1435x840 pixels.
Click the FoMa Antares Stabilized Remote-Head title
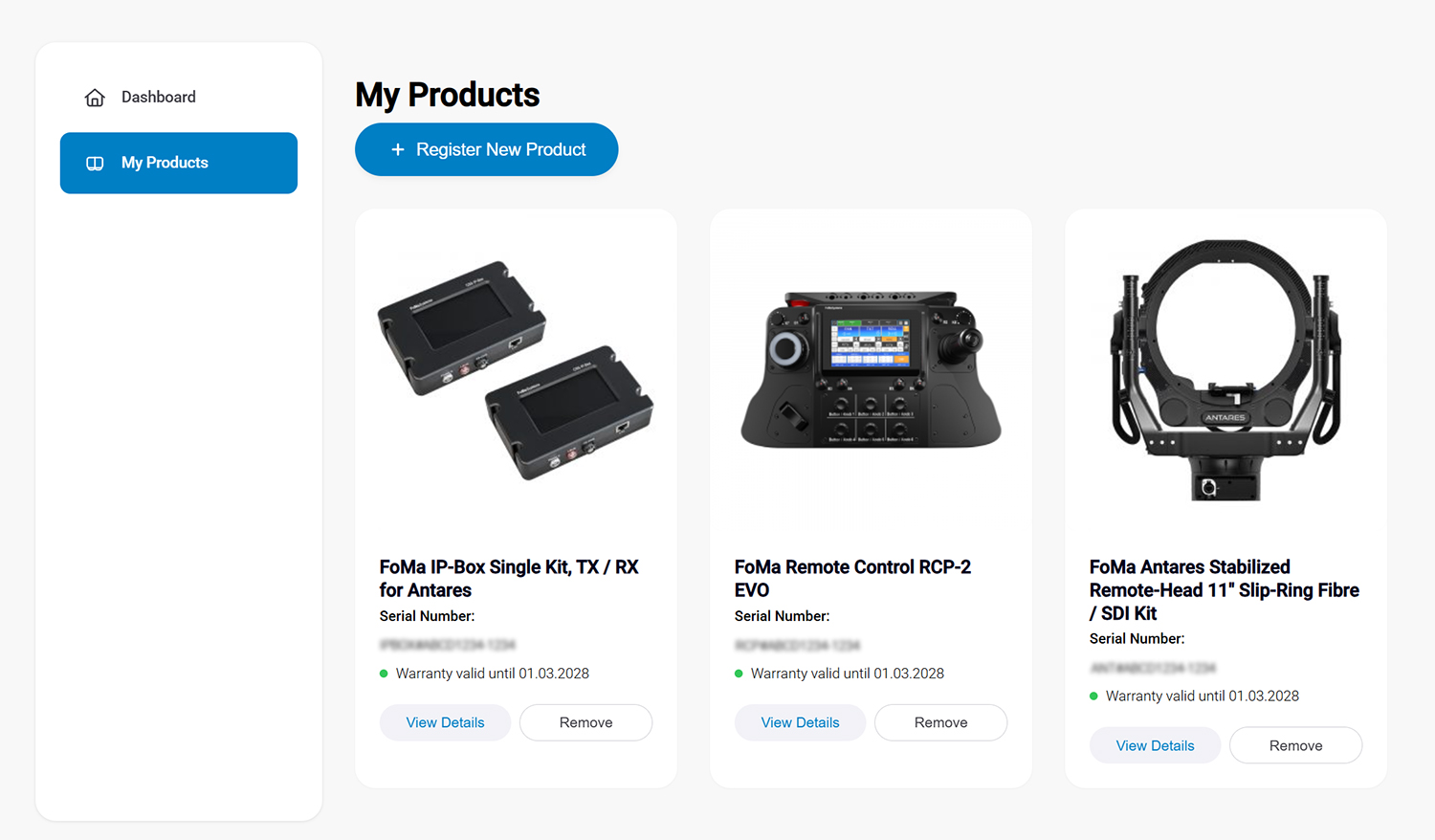coord(1224,590)
